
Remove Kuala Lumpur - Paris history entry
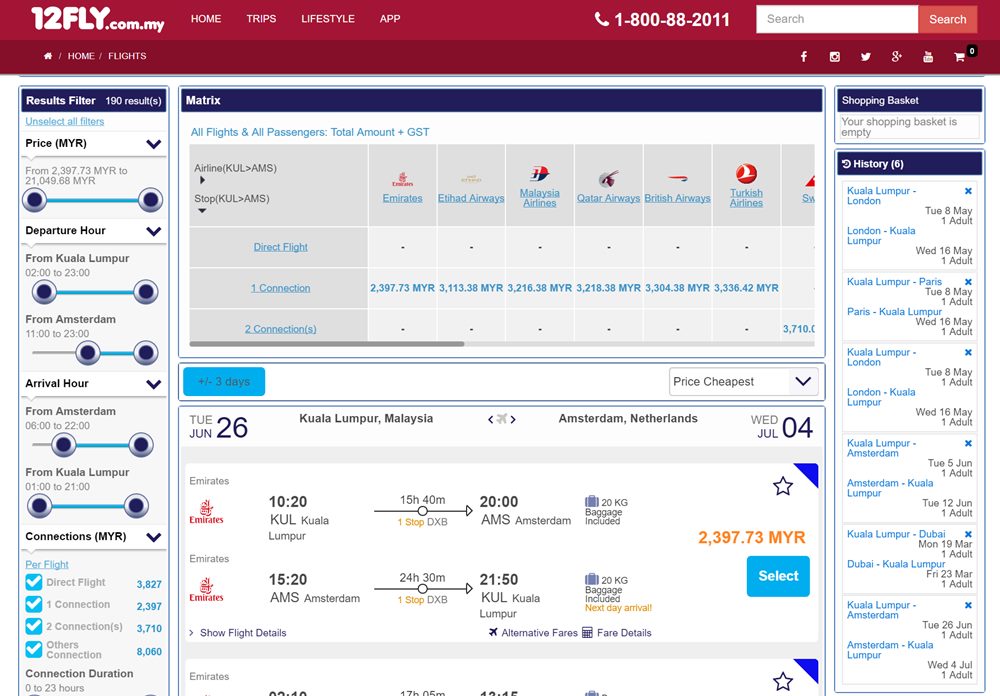[x=968, y=281]
